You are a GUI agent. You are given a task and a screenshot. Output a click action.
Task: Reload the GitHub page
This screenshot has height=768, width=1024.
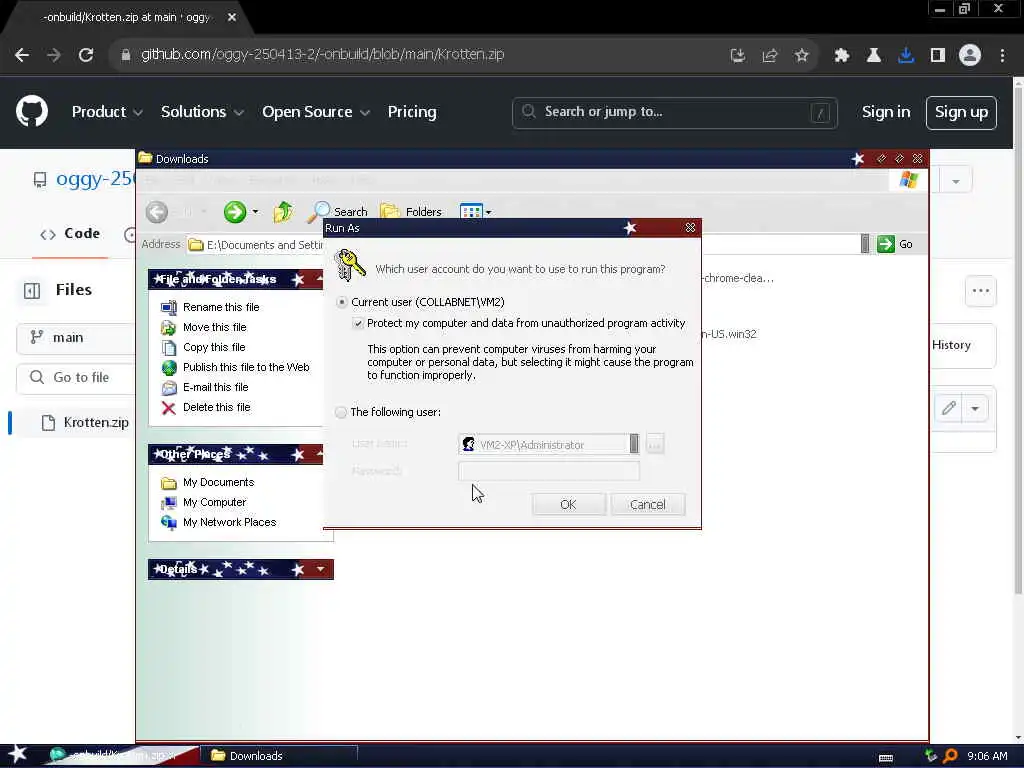86,55
